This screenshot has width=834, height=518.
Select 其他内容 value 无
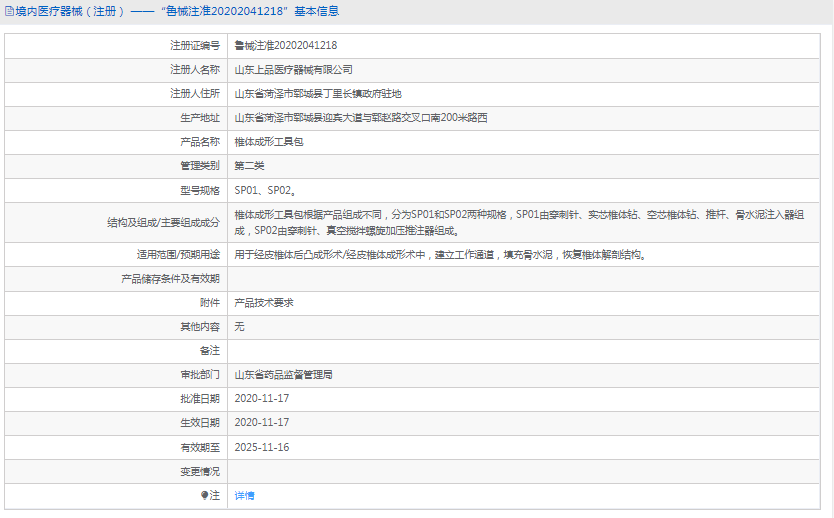(239, 327)
